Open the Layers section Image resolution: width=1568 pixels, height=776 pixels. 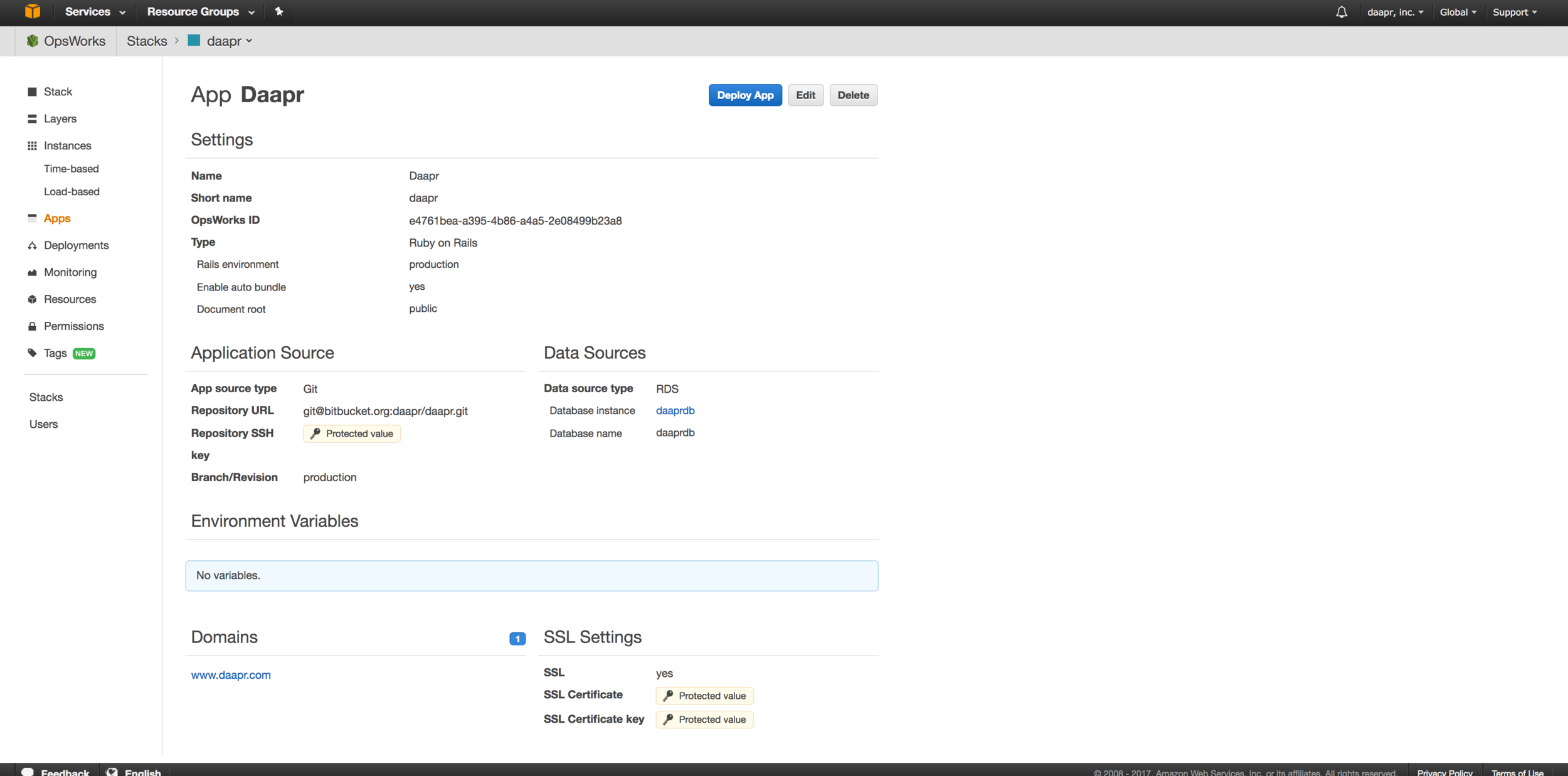[60, 119]
